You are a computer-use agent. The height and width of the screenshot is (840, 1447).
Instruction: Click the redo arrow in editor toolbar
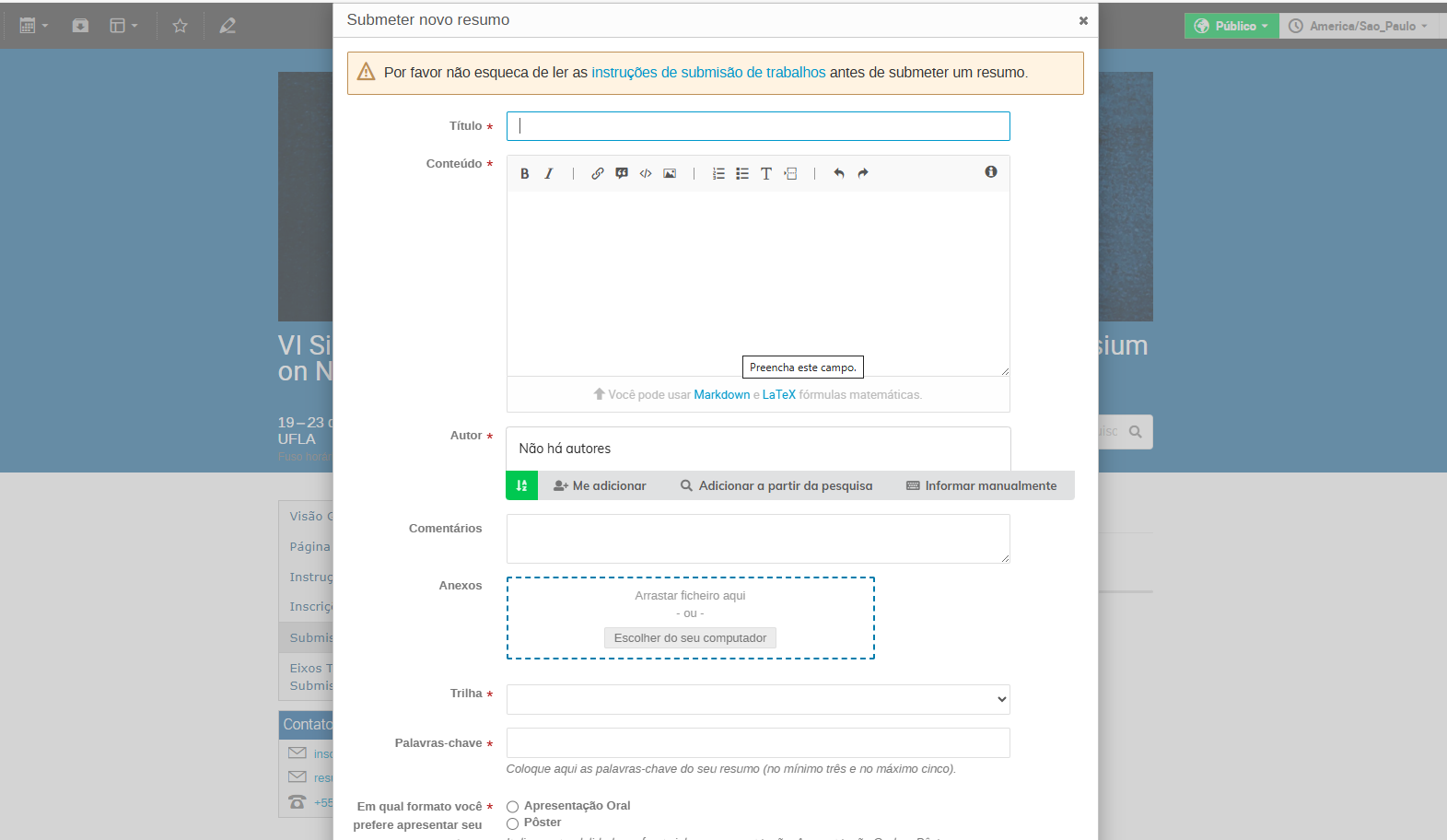863,173
